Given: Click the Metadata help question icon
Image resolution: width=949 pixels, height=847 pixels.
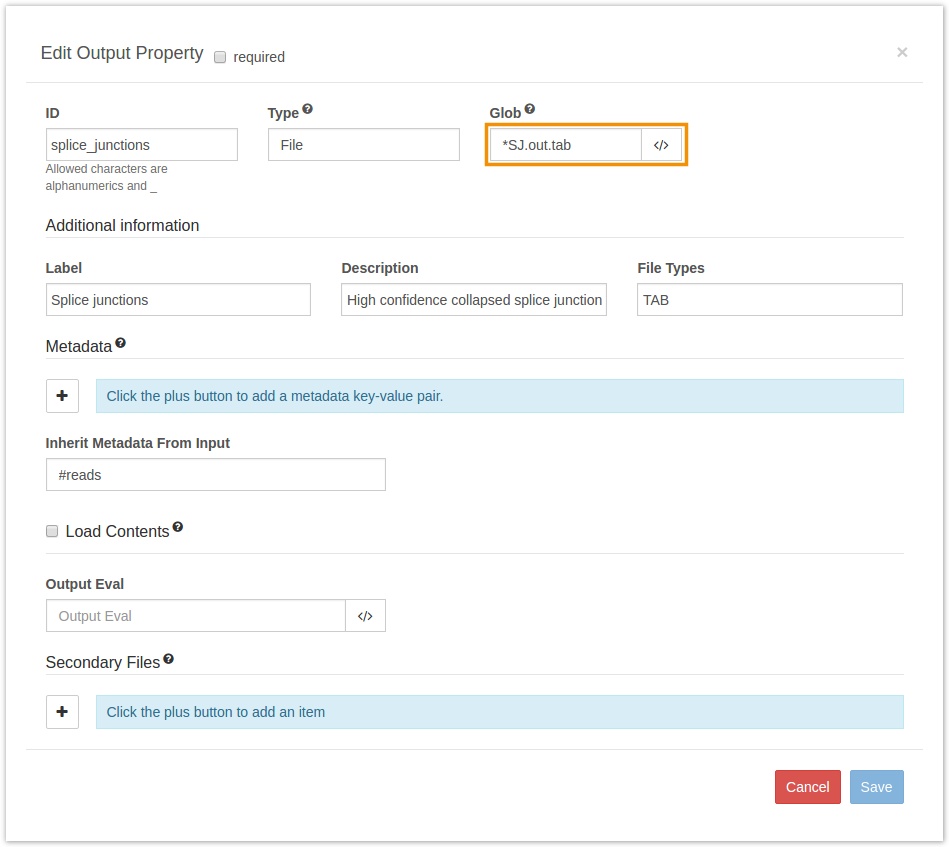Looking at the screenshot, I should coord(121,343).
